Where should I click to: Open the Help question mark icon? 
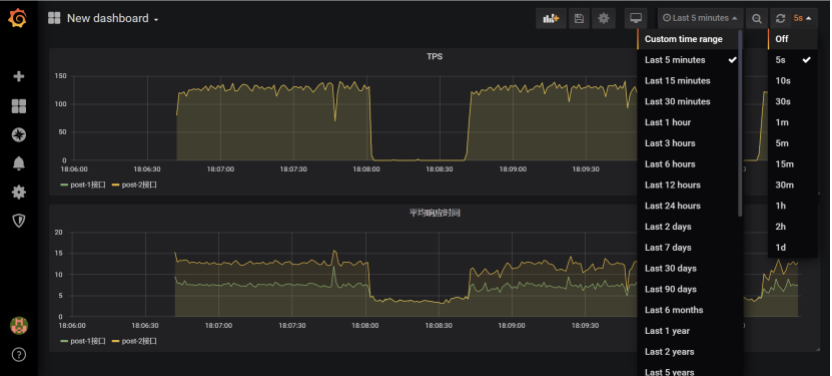[19, 355]
